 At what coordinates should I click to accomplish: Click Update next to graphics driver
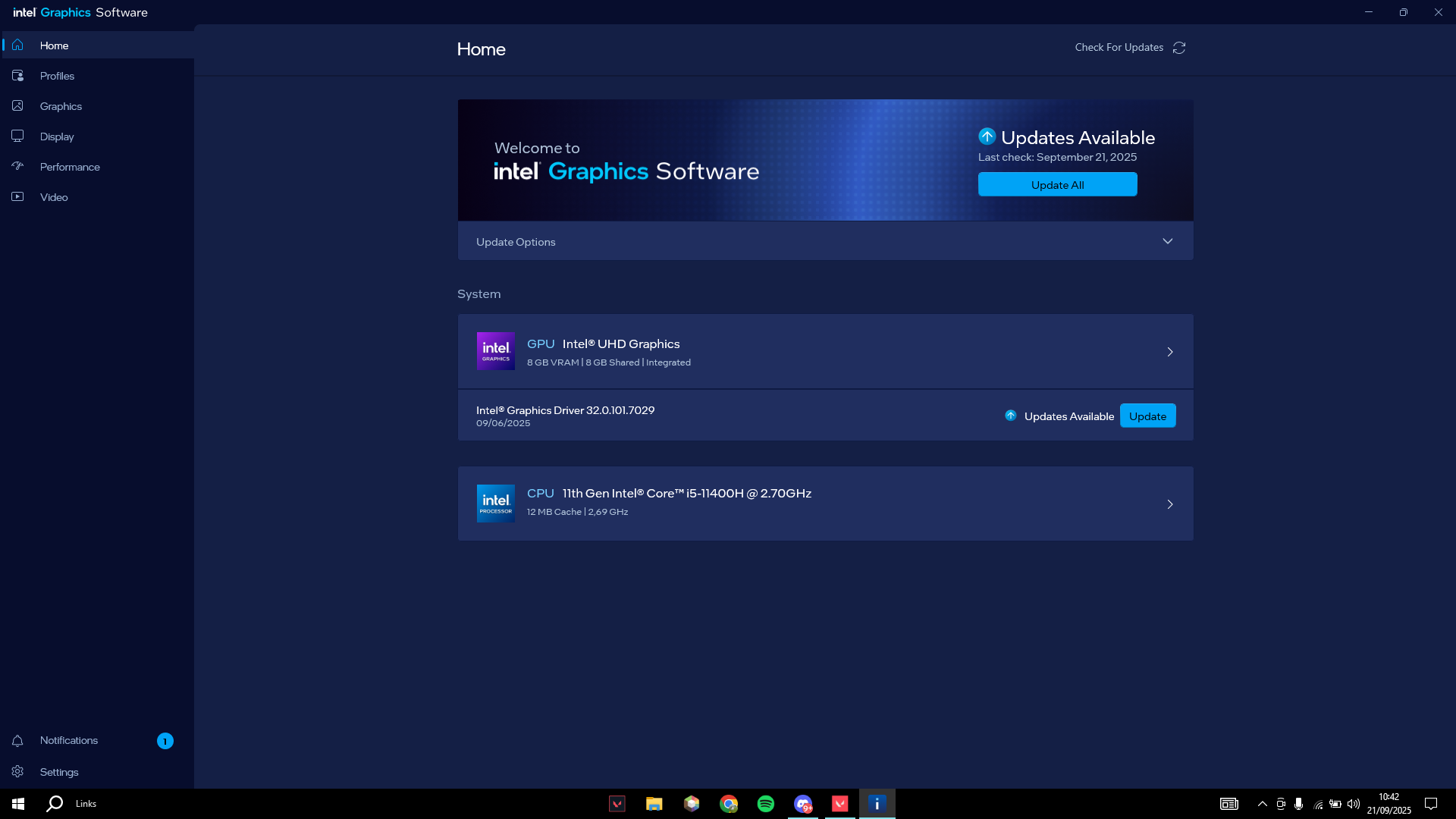click(1147, 416)
